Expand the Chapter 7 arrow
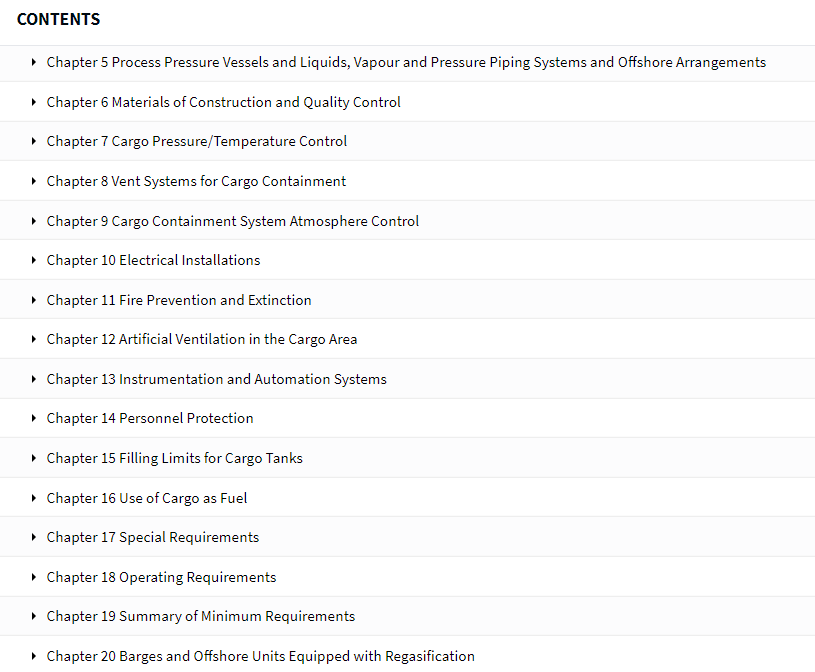The width and height of the screenshot is (815, 672). click(x=34, y=141)
